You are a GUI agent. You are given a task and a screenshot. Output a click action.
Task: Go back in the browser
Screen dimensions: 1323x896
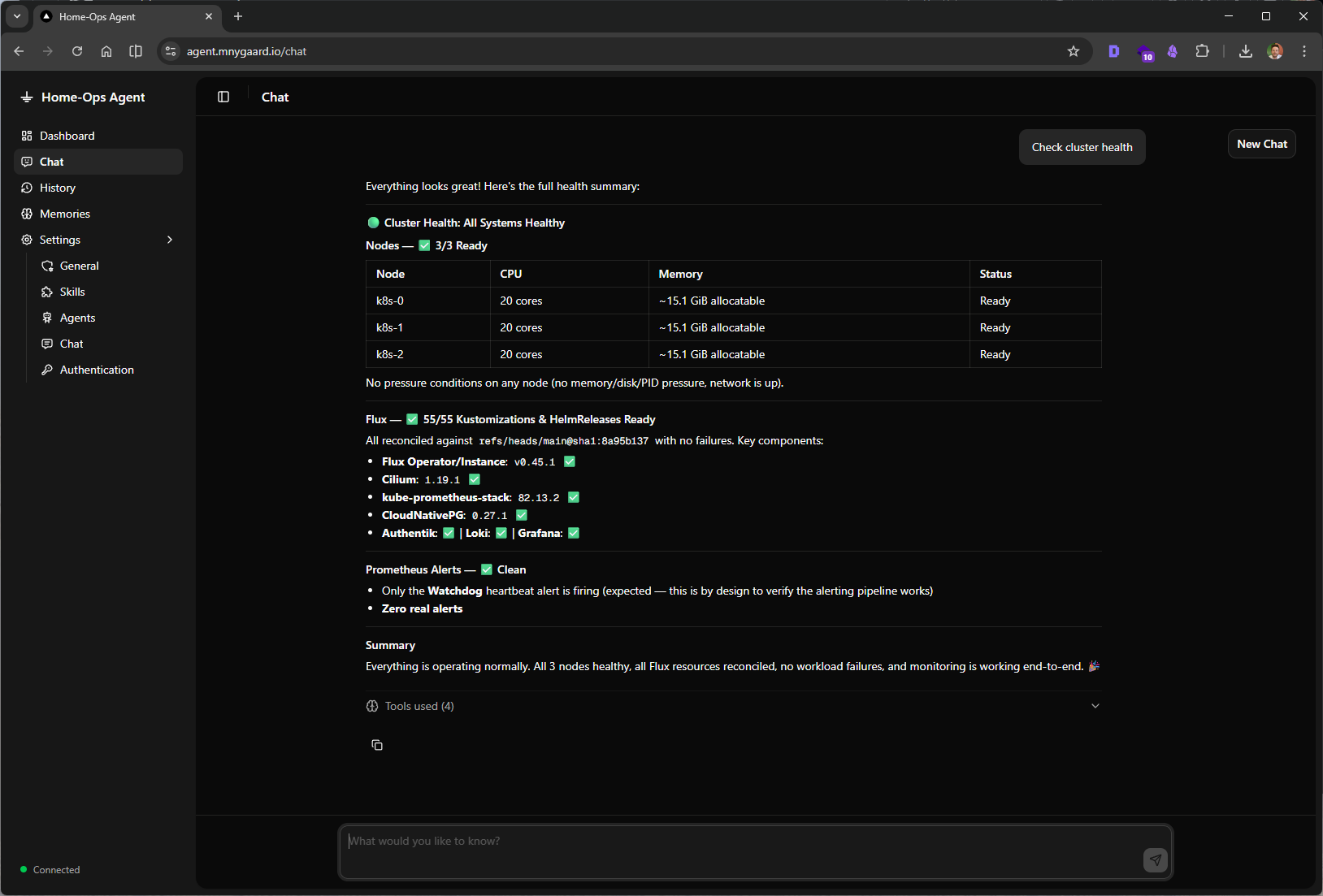pyautogui.click(x=19, y=51)
